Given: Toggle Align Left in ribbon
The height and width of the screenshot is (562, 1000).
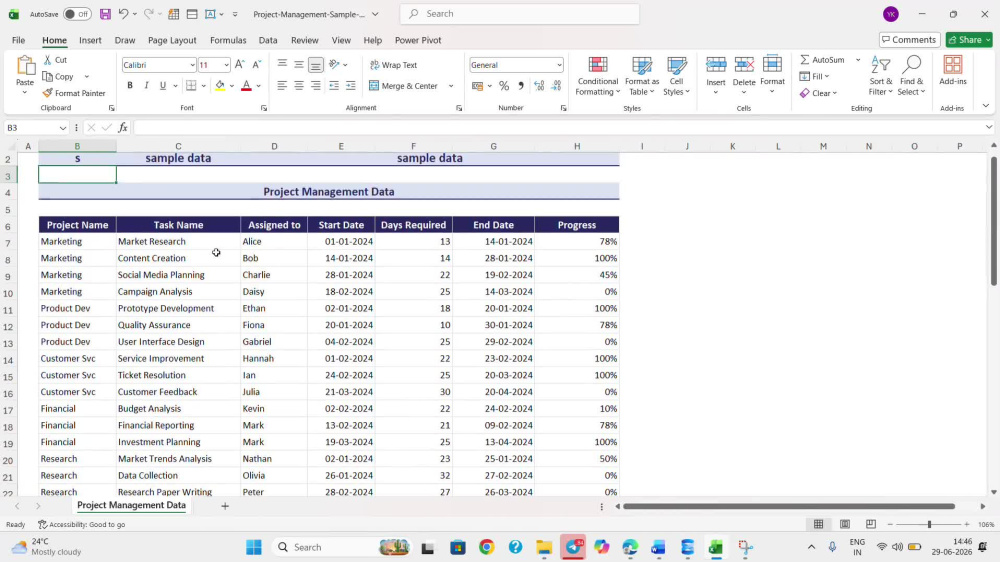Looking at the screenshot, I should 281,85.
